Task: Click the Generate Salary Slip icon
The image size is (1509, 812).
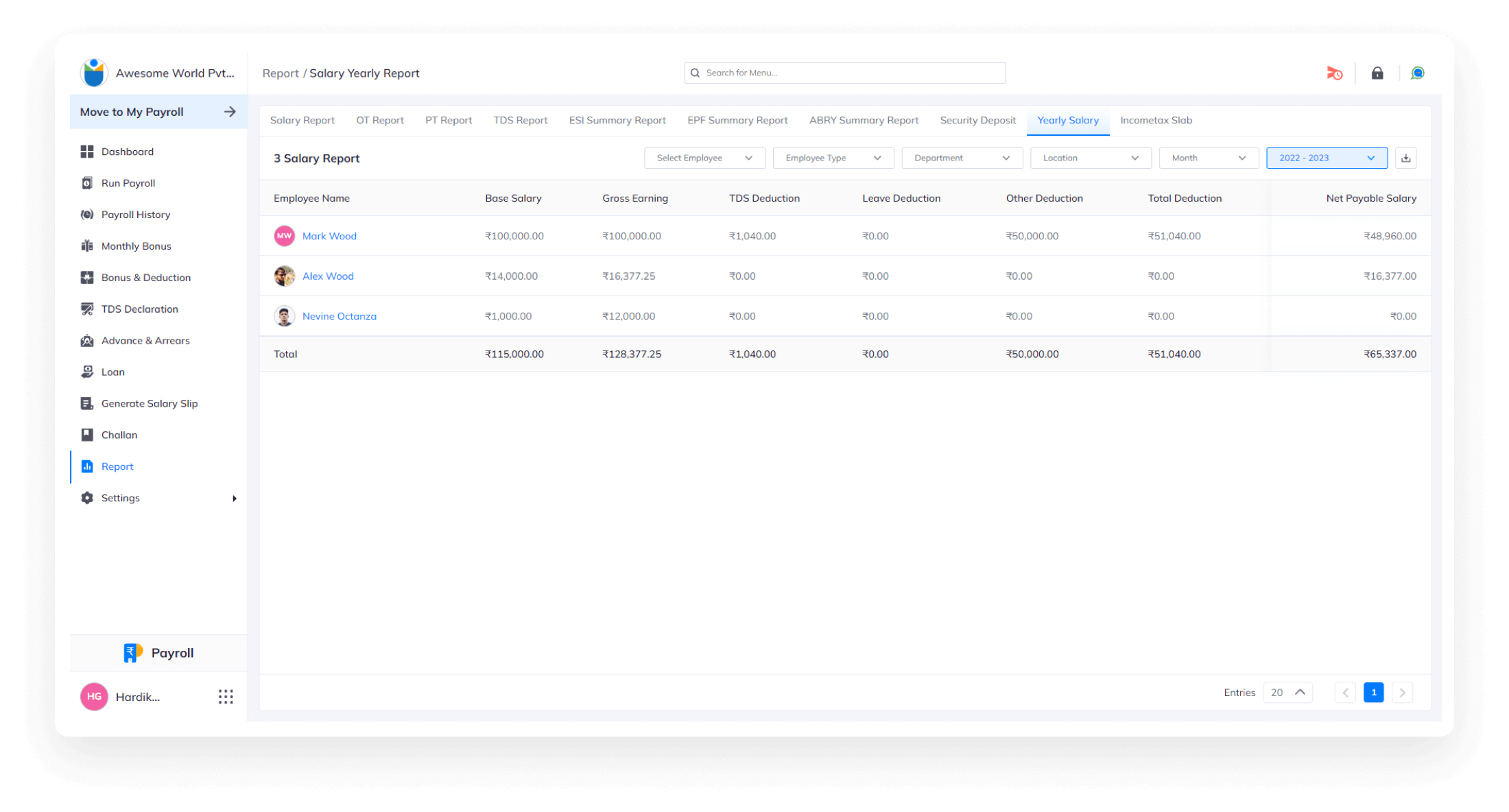Action: coord(87,403)
